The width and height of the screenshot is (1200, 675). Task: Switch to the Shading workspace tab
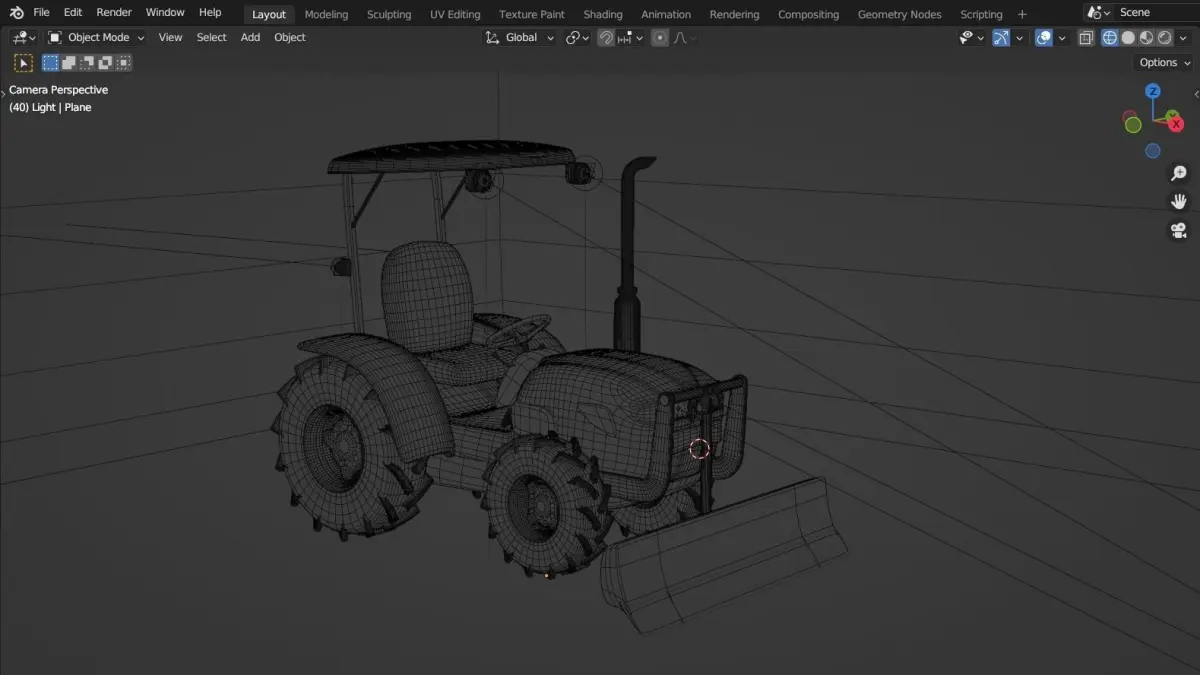603,14
